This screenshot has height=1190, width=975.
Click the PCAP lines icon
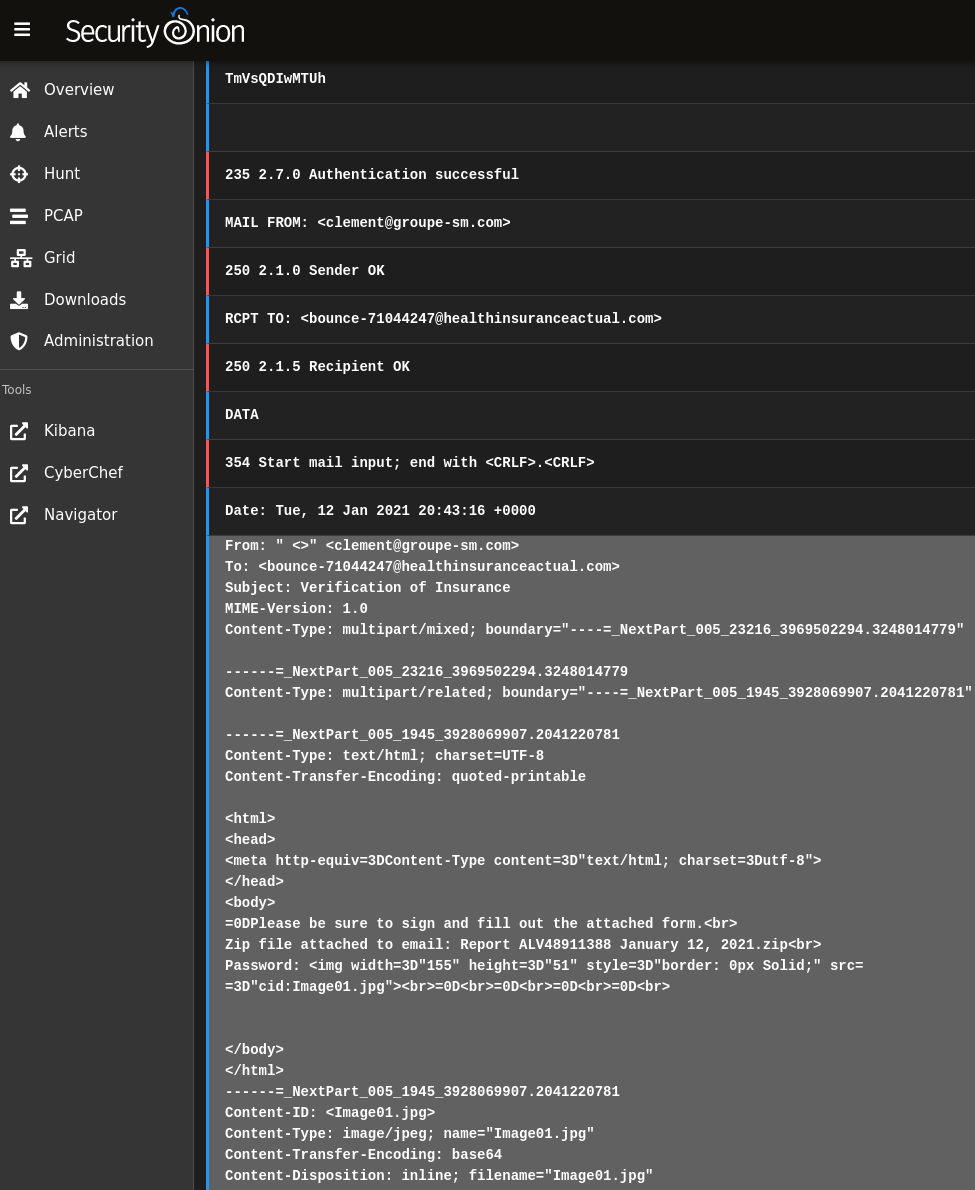tap(19, 216)
